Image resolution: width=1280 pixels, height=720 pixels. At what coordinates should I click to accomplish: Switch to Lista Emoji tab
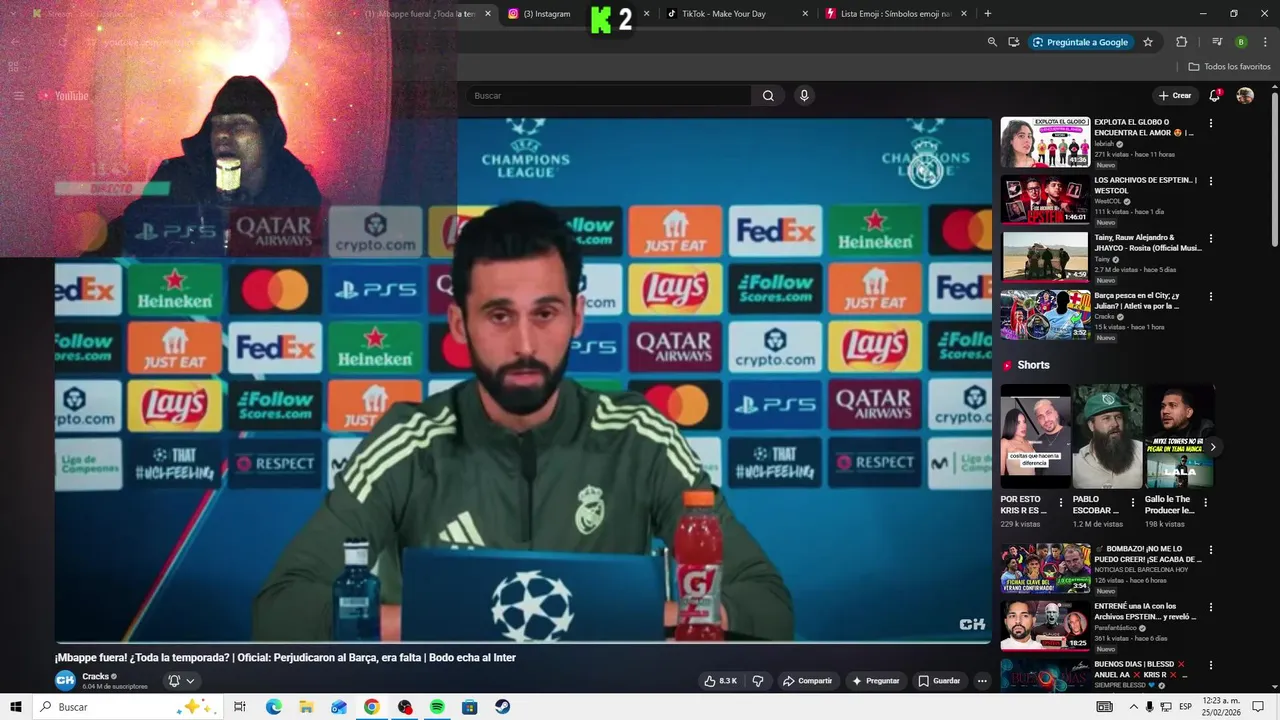pyautogui.click(x=894, y=14)
